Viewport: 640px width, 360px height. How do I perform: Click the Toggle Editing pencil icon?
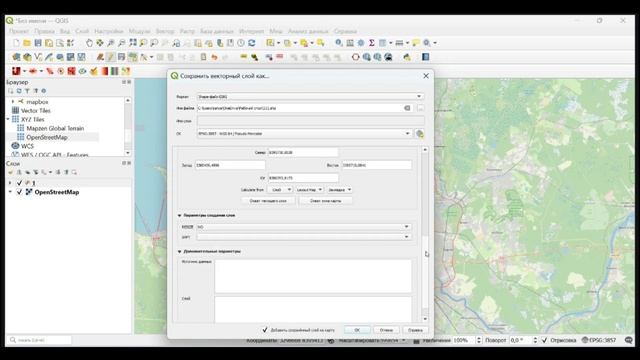tap(110, 57)
